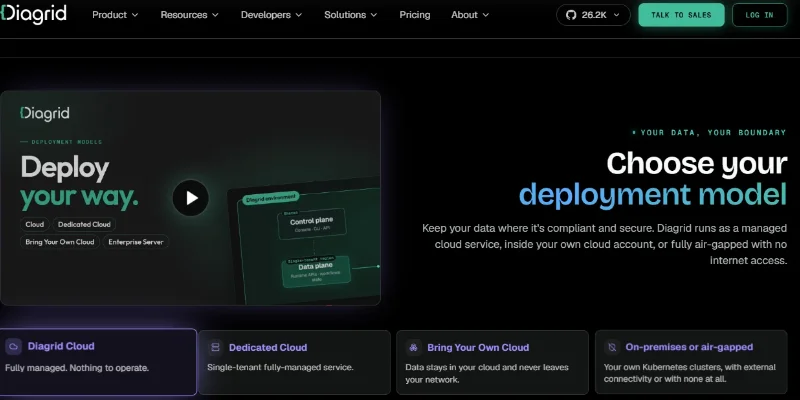This screenshot has width=800, height=400.
Task: Select the Bring Your Own Cloud tab
Action: (492, 362)
